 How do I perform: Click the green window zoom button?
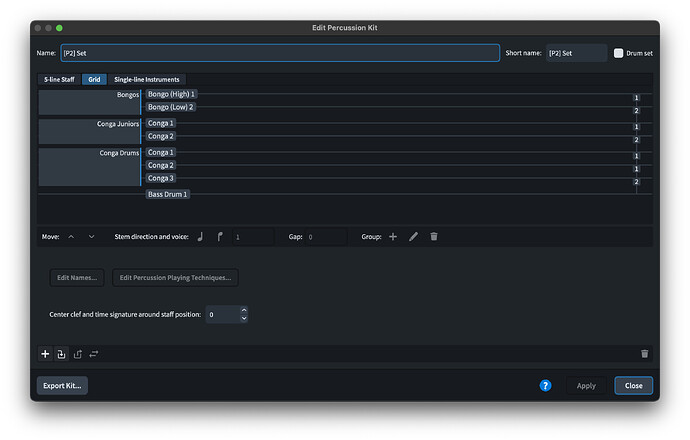[59, 28]
